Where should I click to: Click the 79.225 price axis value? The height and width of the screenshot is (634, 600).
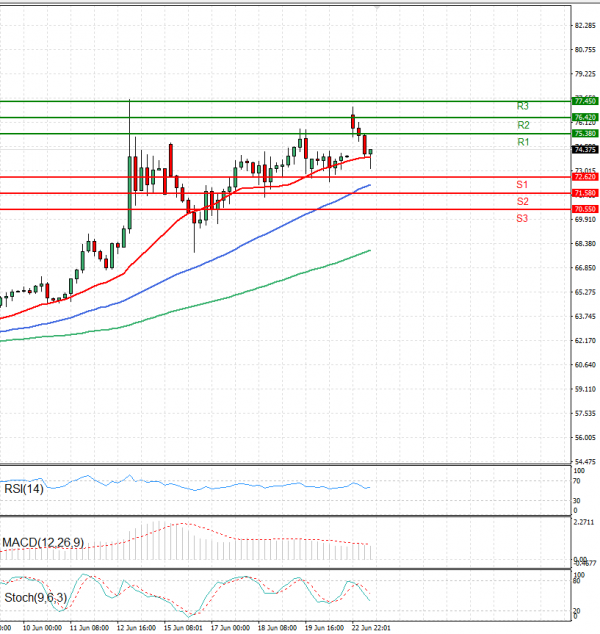pyautogui.click(x=585, y=74)
